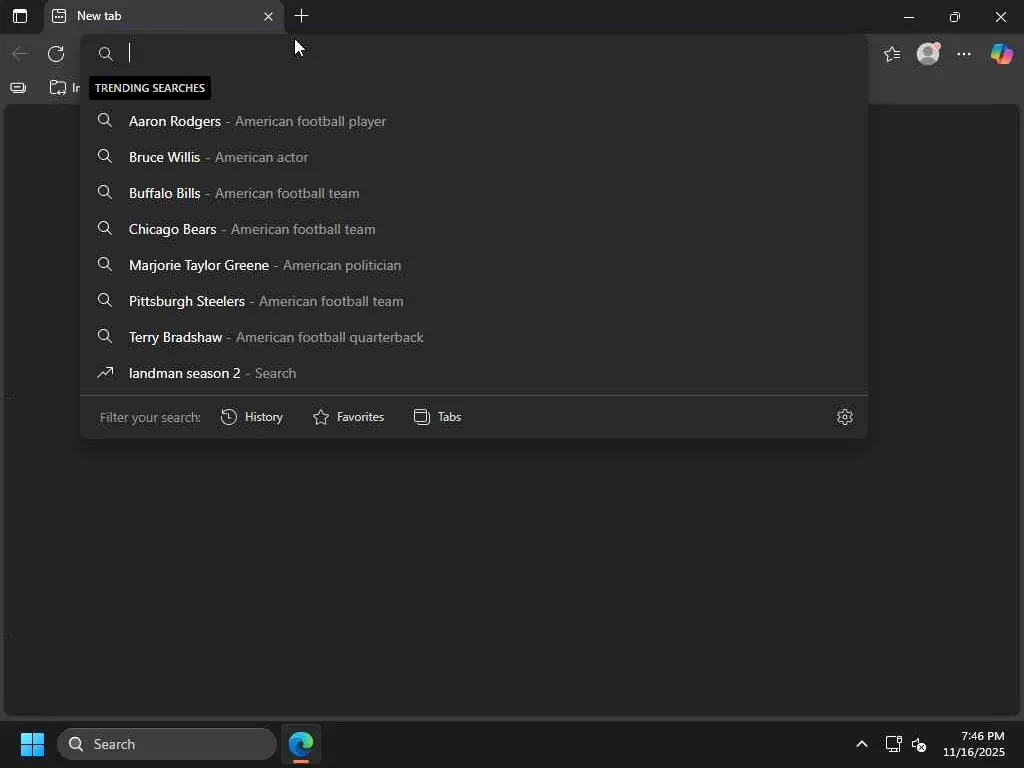Screen dimensions: 1024x768
Task: Select Marjorie Taylor Greene suggestion
Action: [473, 265]
